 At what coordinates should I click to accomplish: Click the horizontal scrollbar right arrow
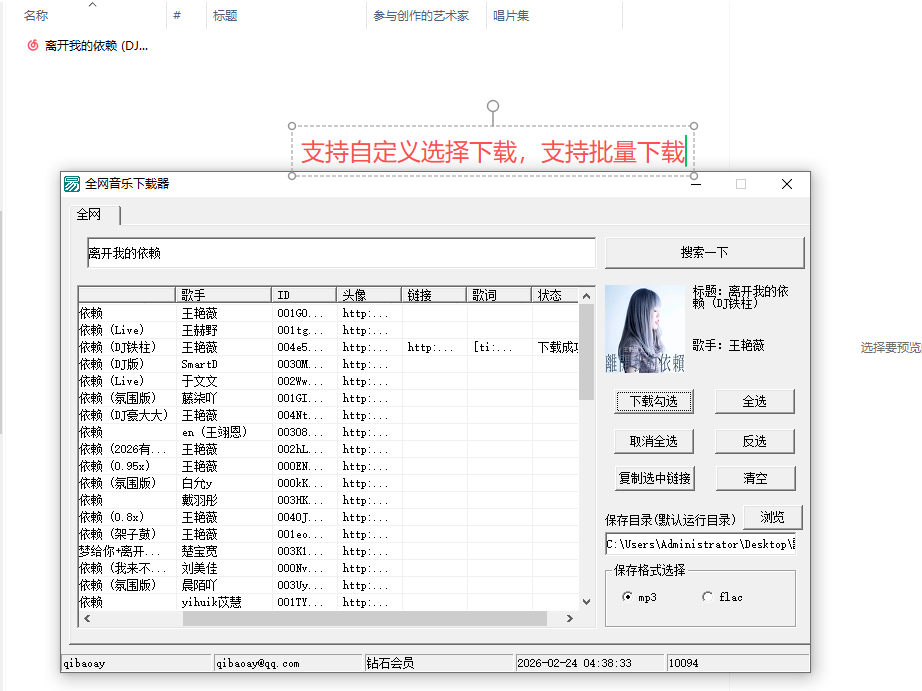569,618
